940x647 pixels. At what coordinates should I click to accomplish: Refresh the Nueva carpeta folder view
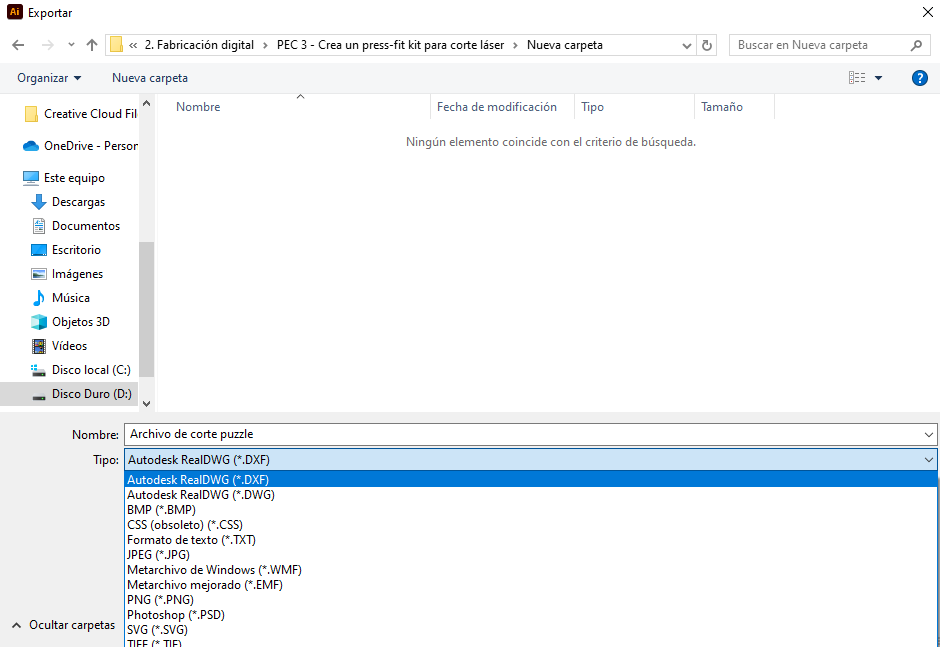[707, 45]
